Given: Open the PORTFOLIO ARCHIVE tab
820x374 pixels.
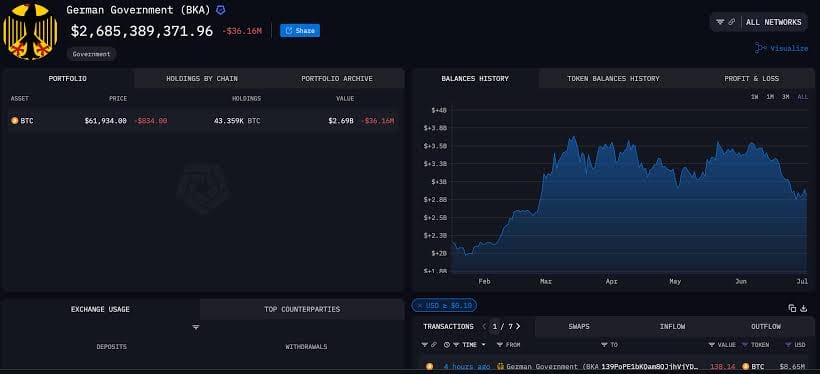Looking at the screenshot, I should pos(337,78).
